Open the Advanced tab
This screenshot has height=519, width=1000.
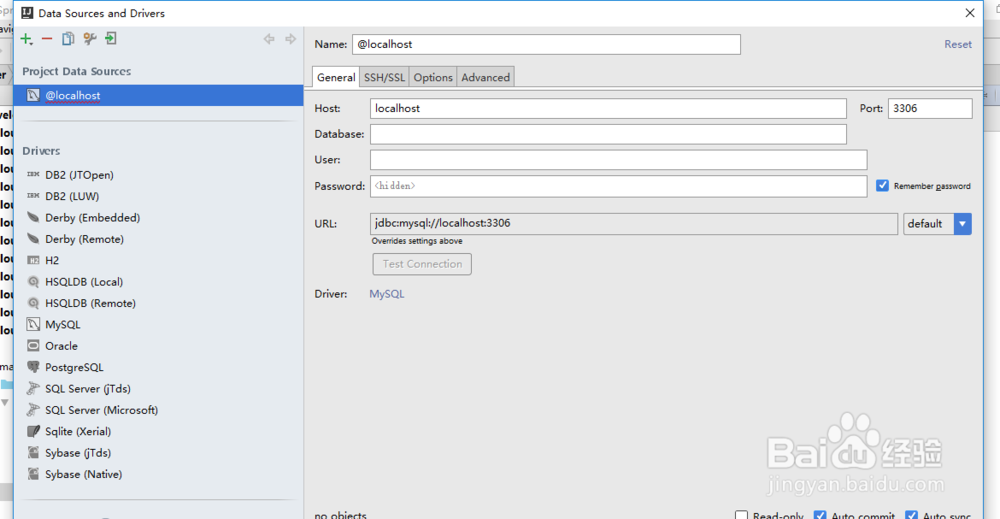click(485, 77)
